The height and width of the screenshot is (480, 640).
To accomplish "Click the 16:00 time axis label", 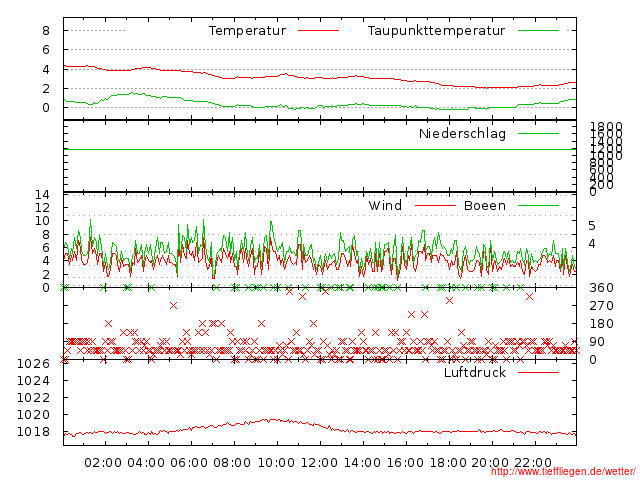I will point(405,463).
